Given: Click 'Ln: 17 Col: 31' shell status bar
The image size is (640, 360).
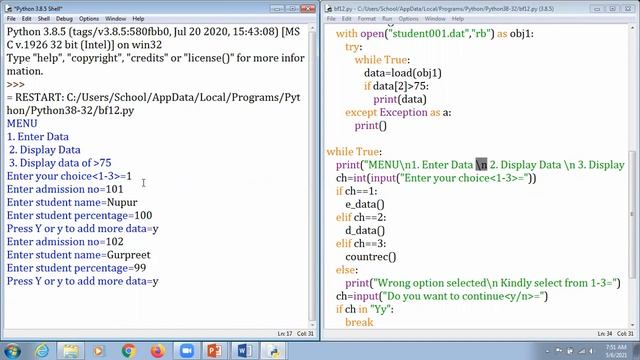Looking at the screenshot, I should pos(296,334).
